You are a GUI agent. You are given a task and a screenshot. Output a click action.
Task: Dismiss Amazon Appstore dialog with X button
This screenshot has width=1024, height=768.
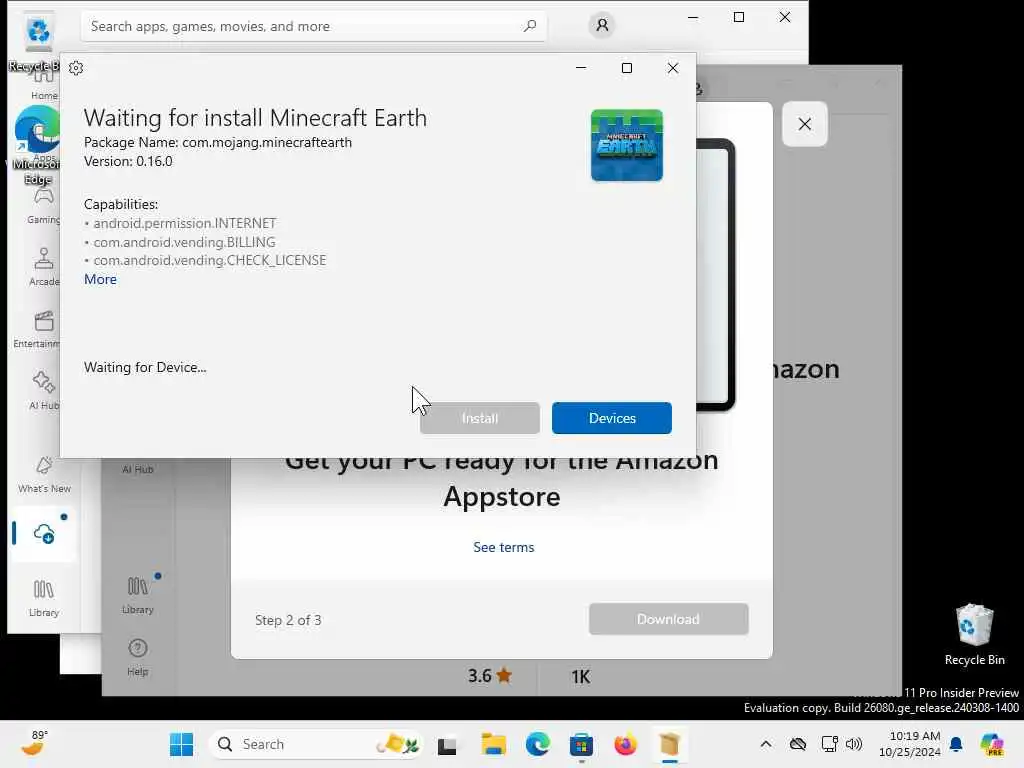(805, 124)
